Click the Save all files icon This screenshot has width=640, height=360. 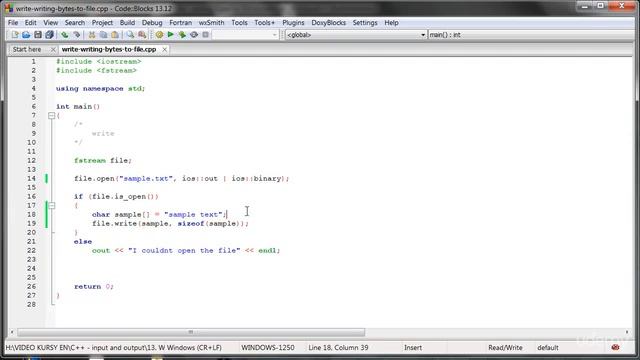(x=49, y=35)
